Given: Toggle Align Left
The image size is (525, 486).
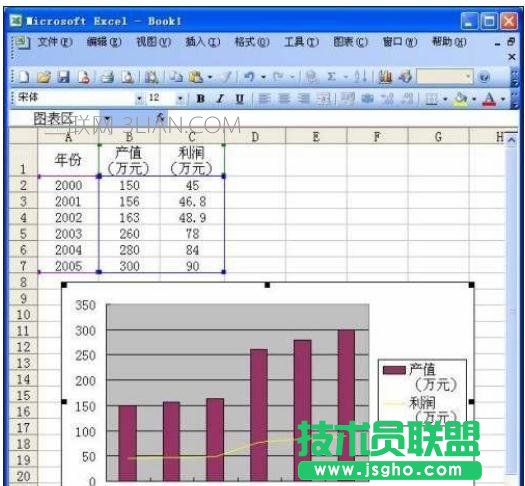Looking at the screenshot, I should (264, 99).
